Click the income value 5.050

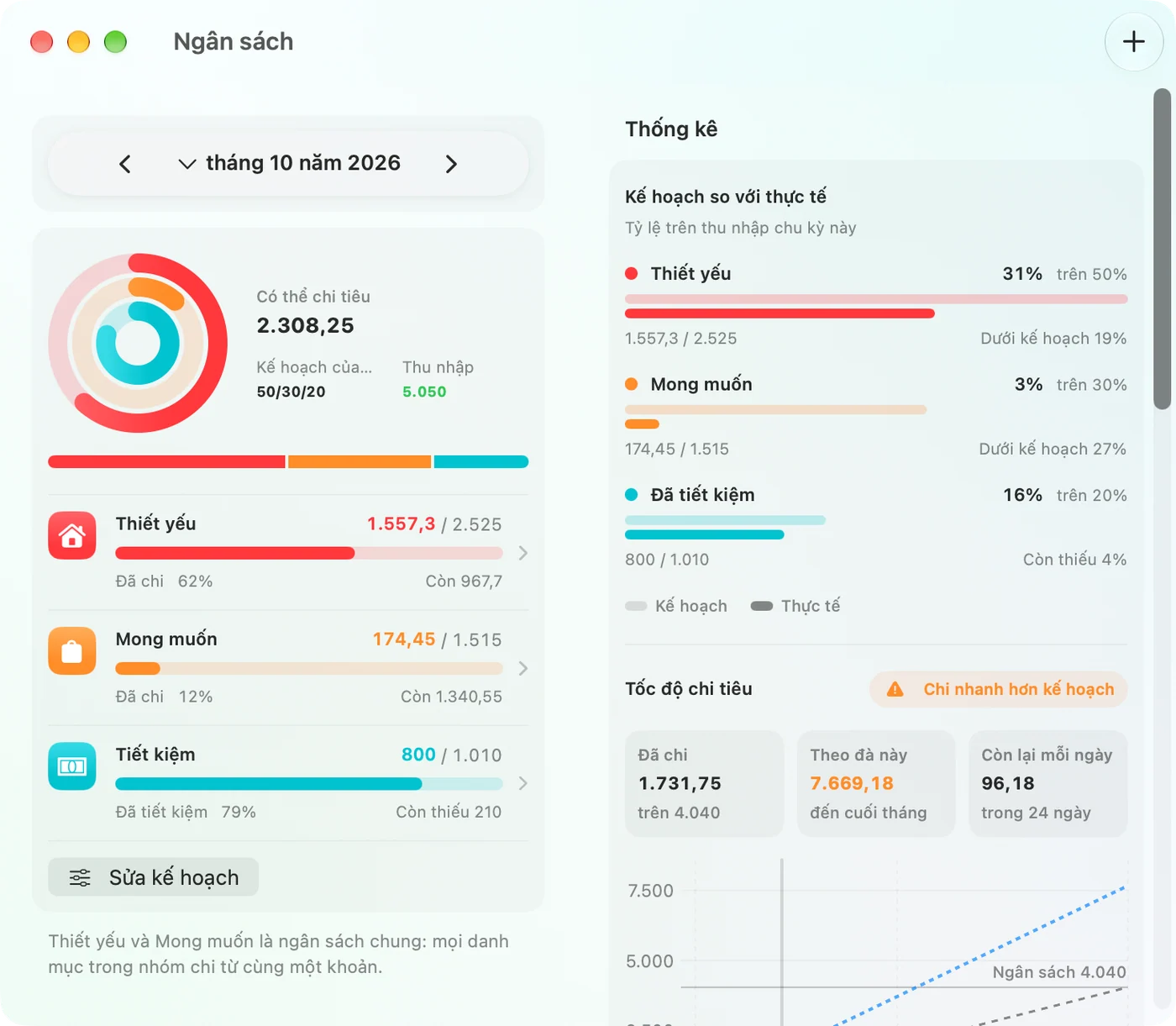click(424, 392)
